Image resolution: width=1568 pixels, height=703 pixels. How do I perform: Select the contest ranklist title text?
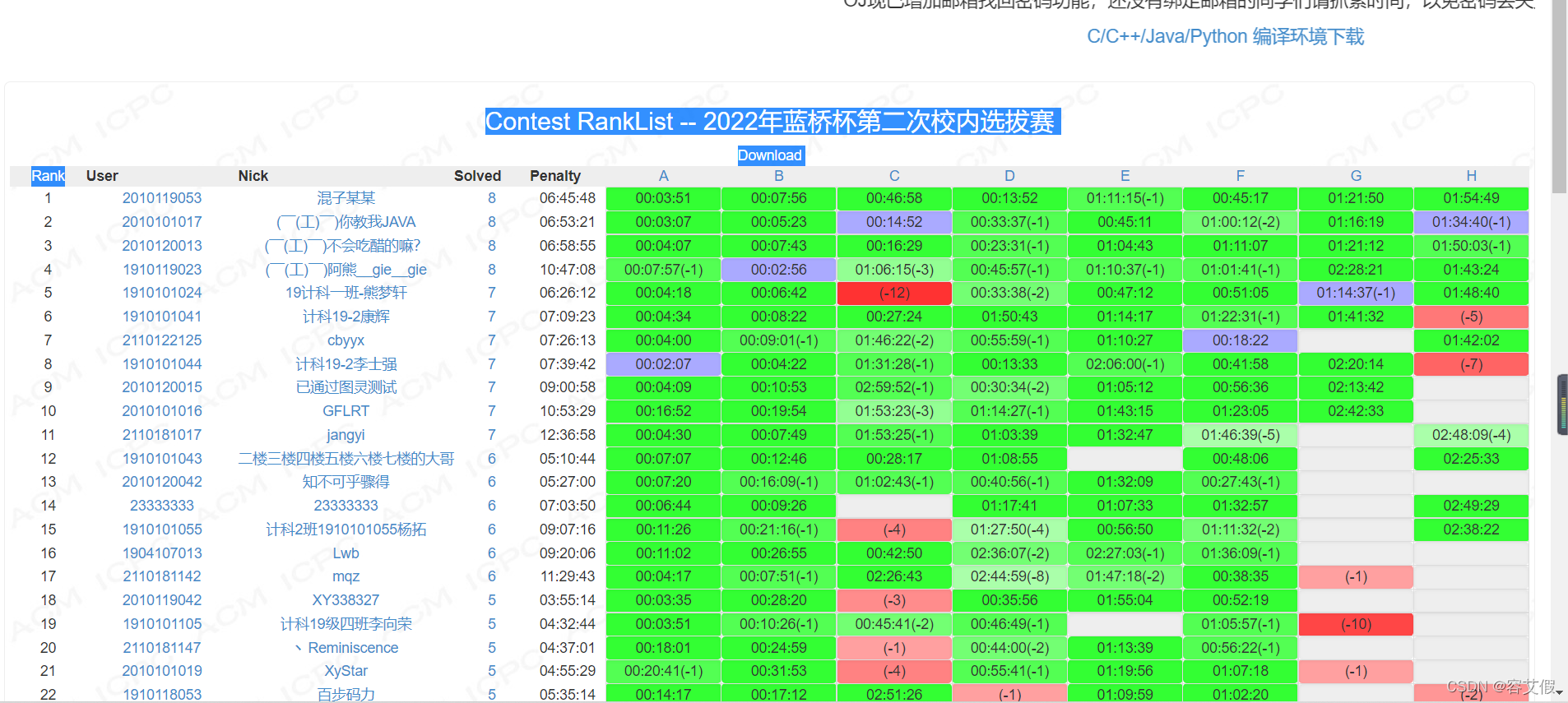tap(770, 122)
